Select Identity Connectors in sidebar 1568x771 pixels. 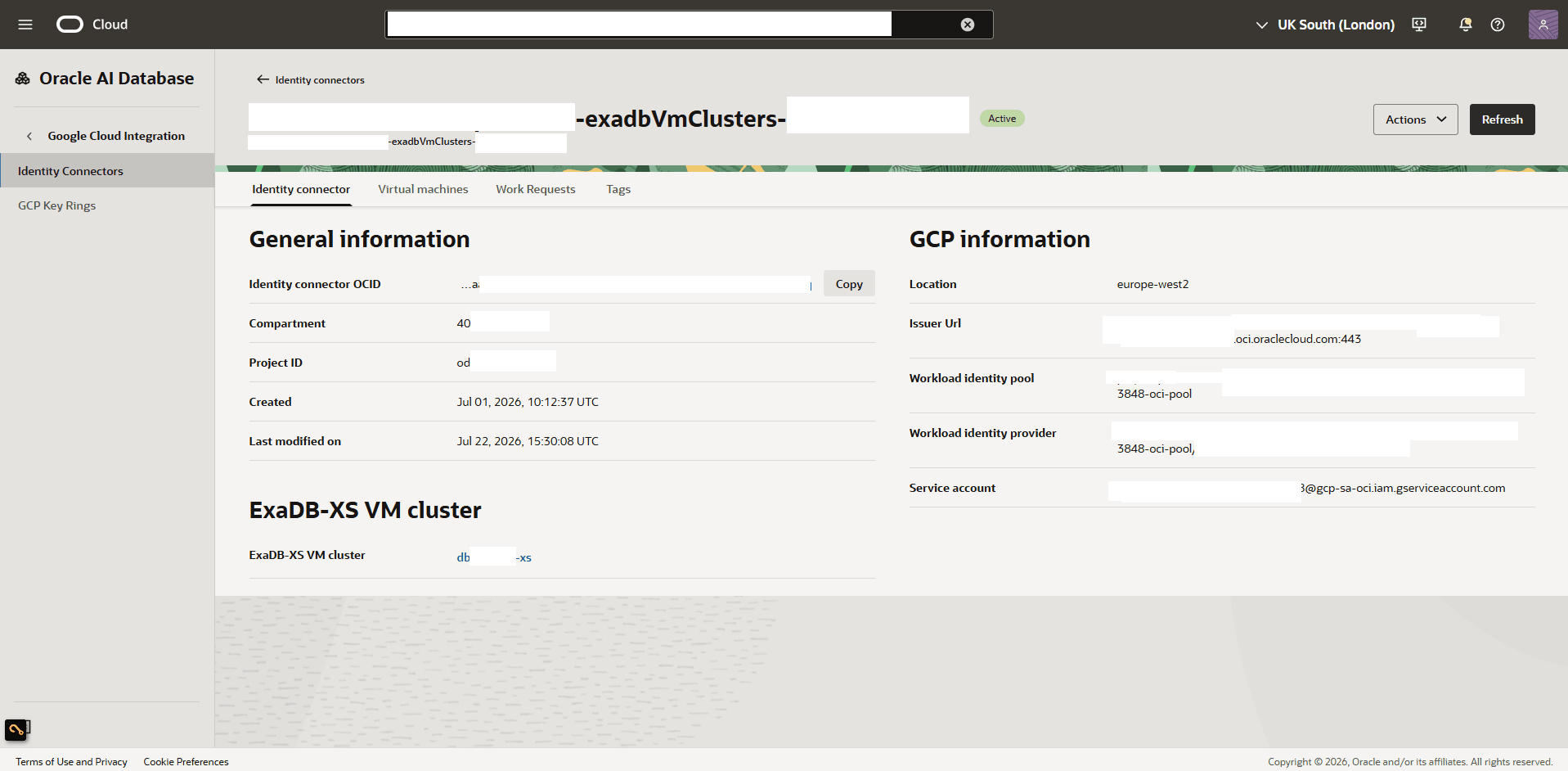(107, 171)
